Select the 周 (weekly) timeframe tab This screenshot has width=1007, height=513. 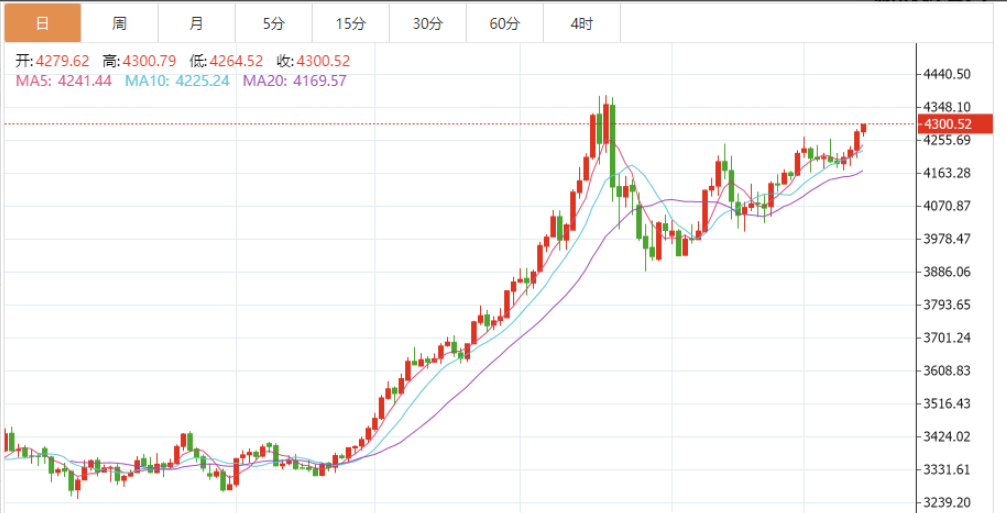[x=119, y=23]
